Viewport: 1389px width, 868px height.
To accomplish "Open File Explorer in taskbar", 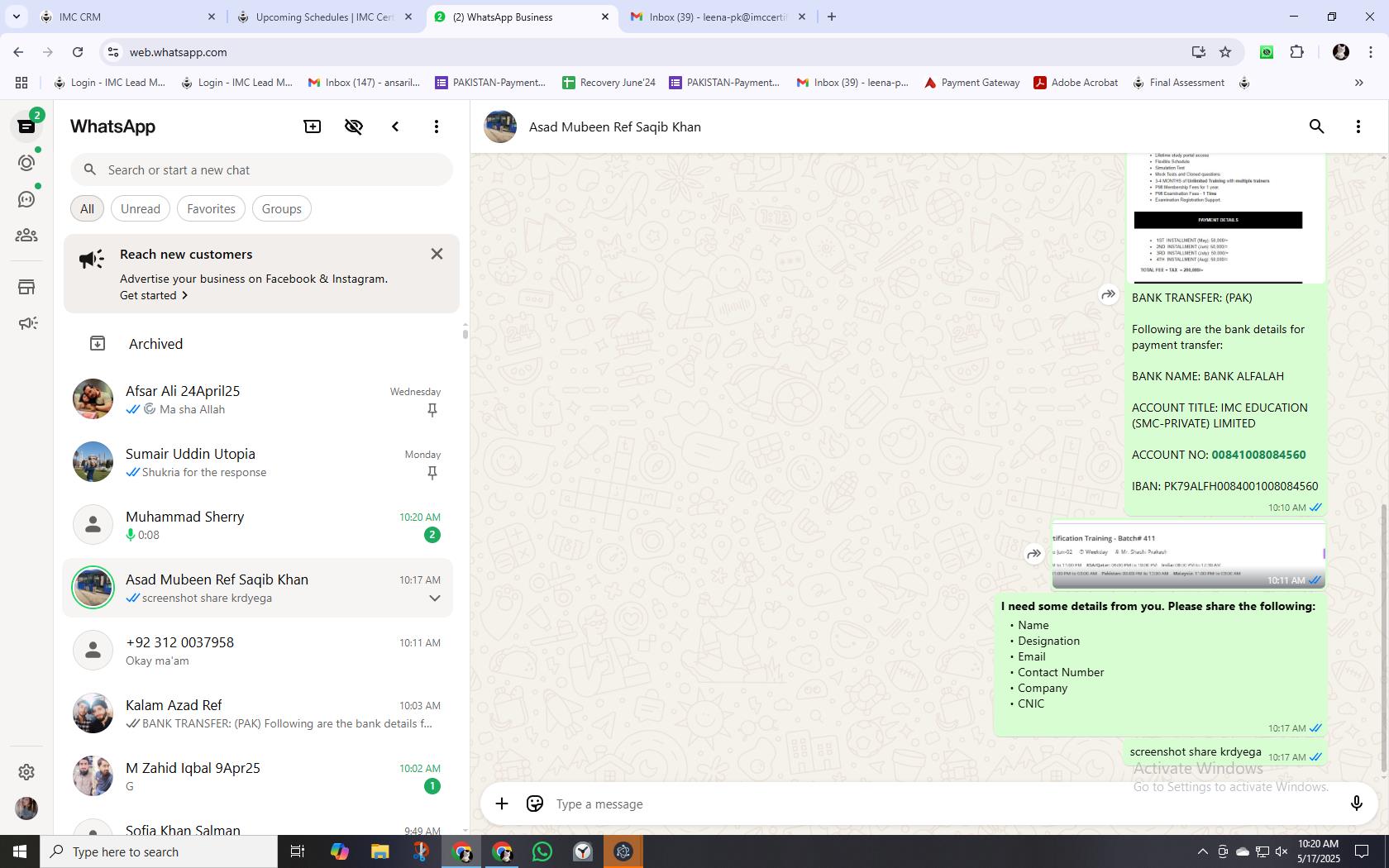I will click(379, 851).
